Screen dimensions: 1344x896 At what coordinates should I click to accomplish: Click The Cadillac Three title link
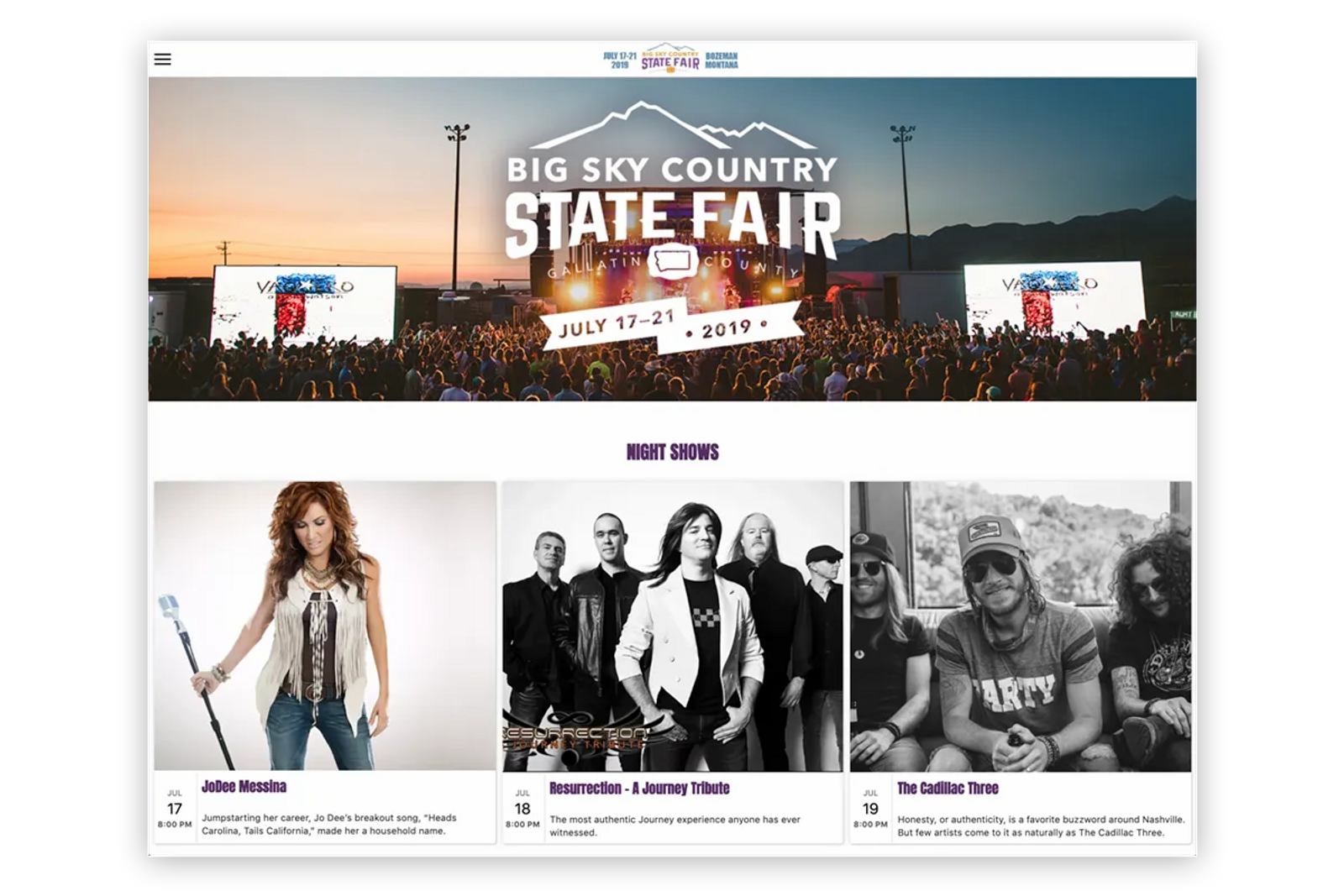[948, 789]
